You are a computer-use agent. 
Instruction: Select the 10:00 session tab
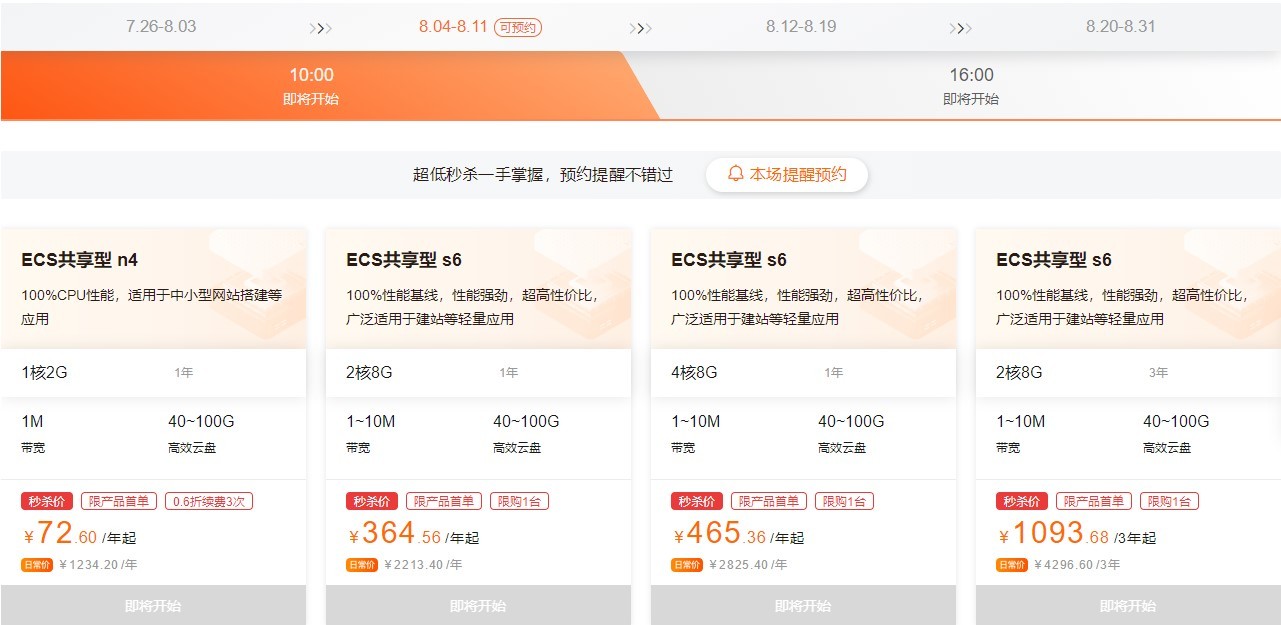click(x=311, y=85)
